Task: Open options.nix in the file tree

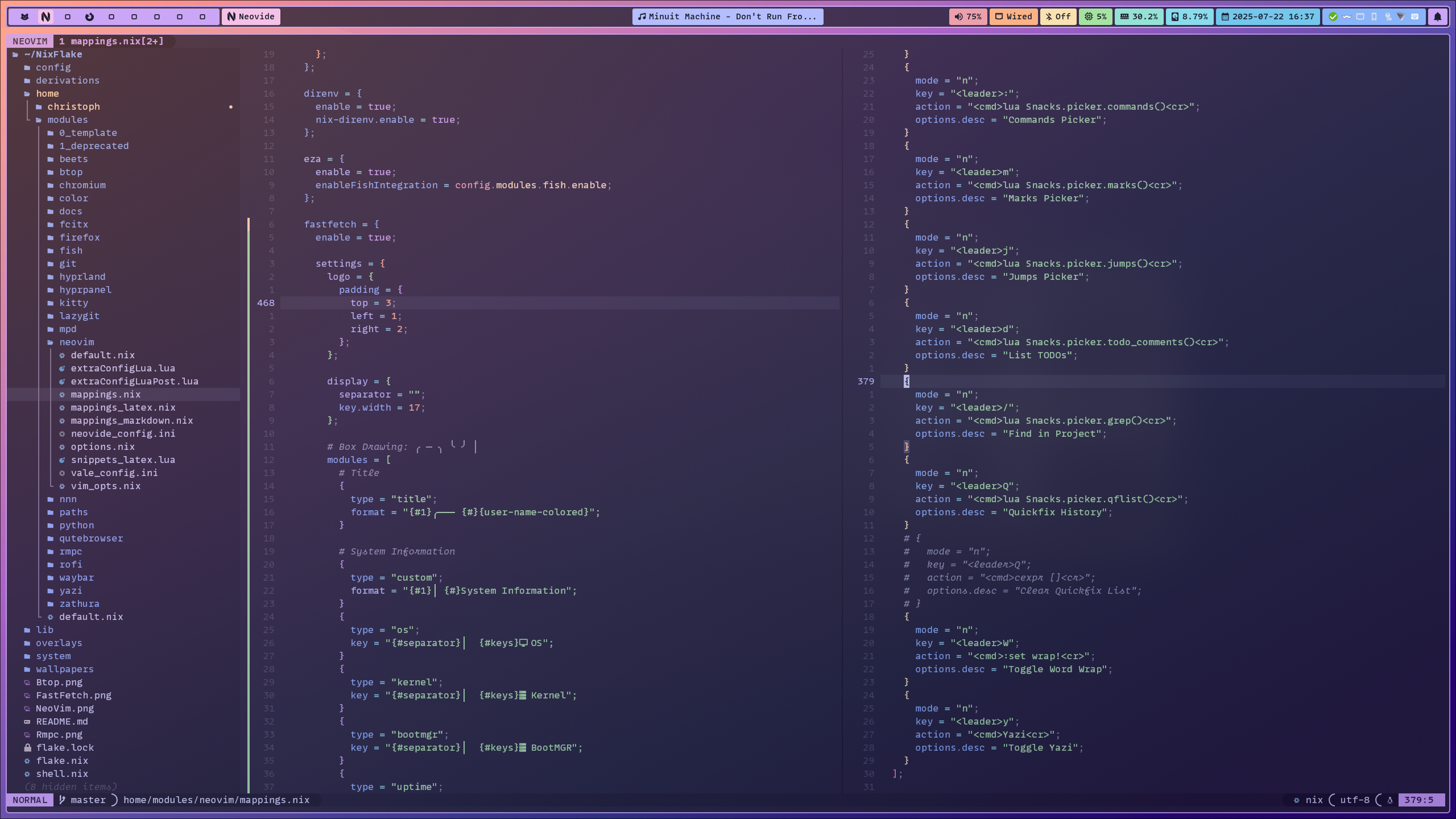Action: tap(102, 446)
